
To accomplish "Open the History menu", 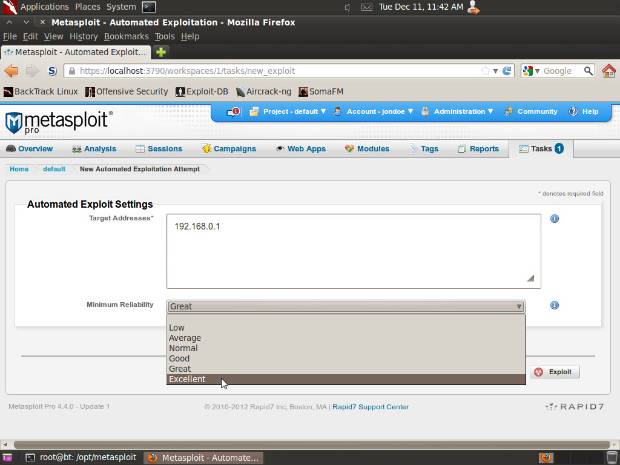I will (x=83, y=36).
